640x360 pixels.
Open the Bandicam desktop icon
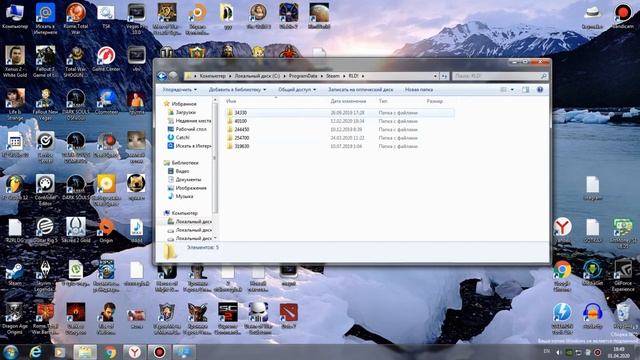pos(623,16)
